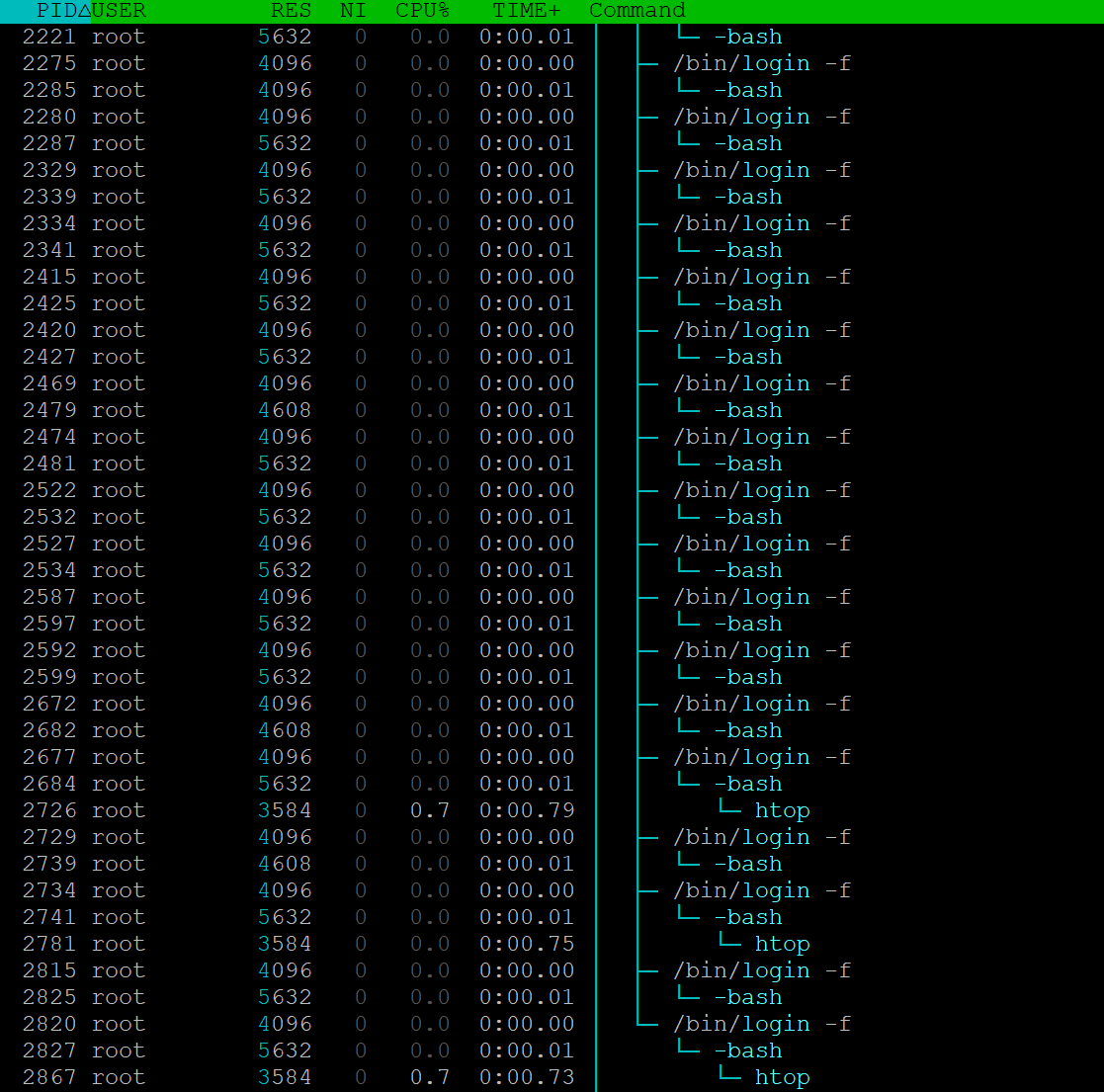
Task: Select the htop process with PID 2867
Action: pyautogui.click(x=782, y=1076)
